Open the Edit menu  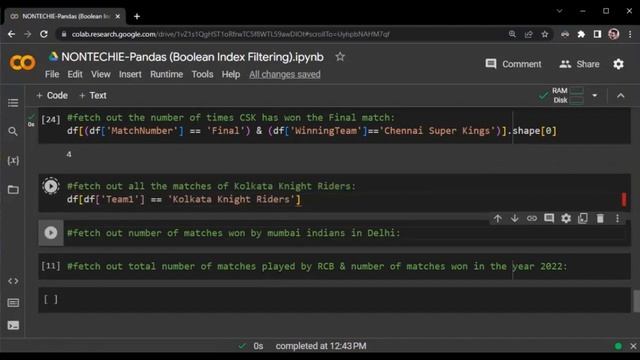[75, 74]
